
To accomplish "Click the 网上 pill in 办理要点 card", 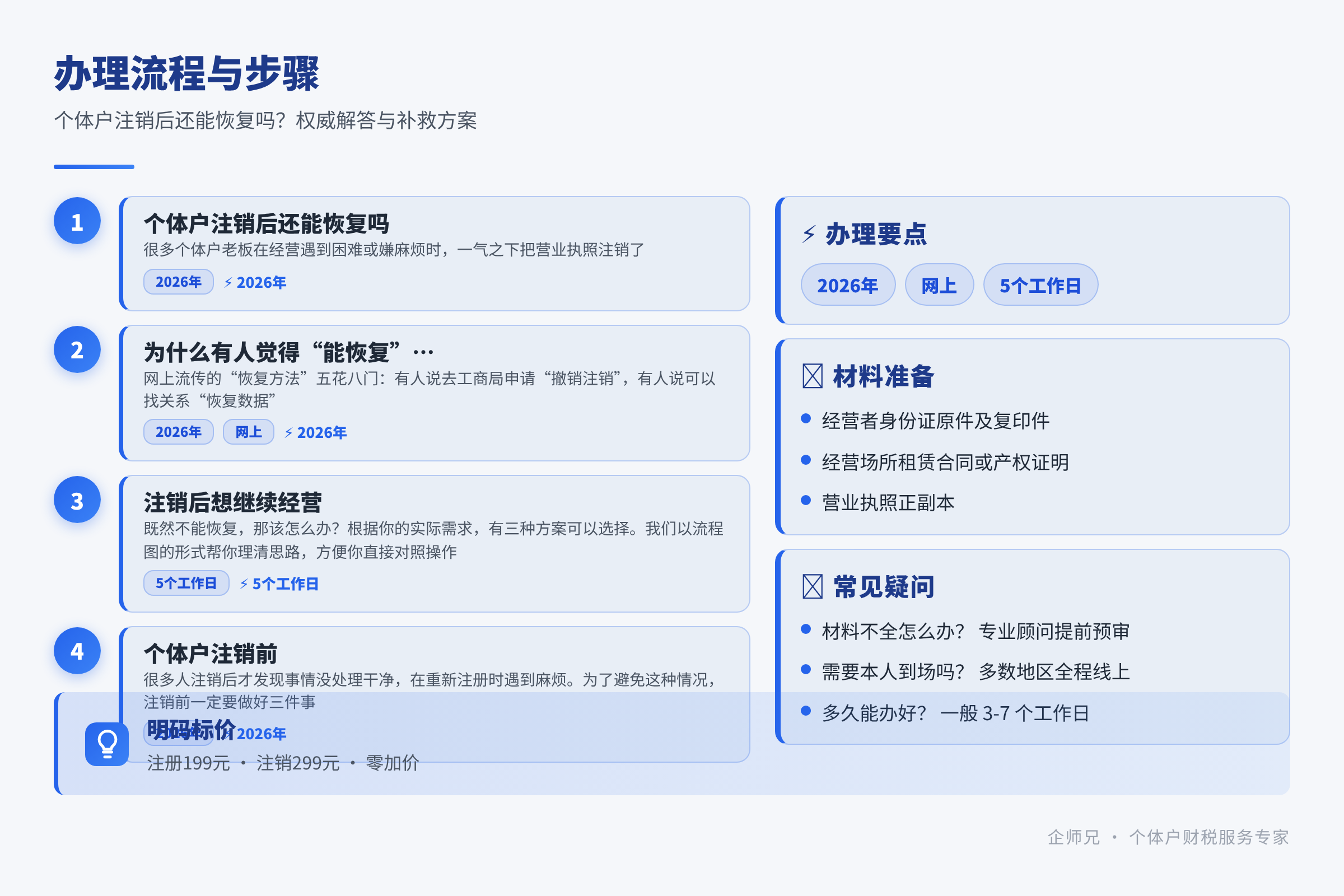I will (940, 284).
